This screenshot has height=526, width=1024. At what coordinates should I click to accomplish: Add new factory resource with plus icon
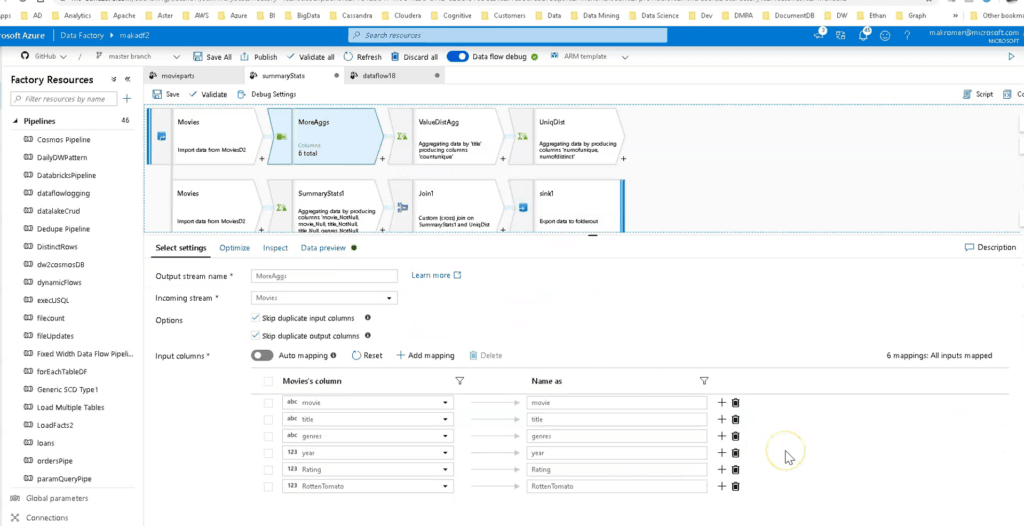pos(127,99)
